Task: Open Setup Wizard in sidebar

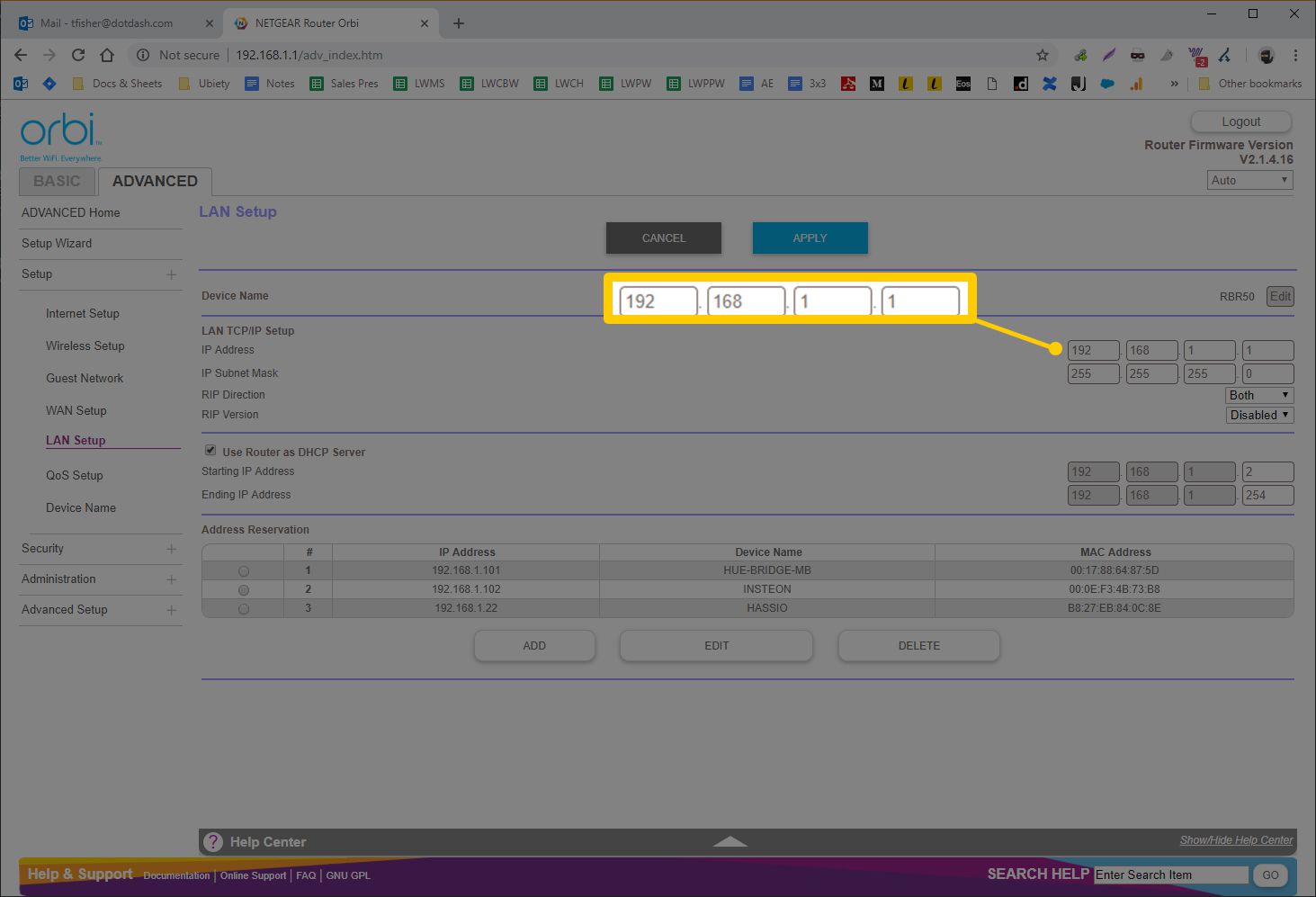Action: click(x=57, y=243)
